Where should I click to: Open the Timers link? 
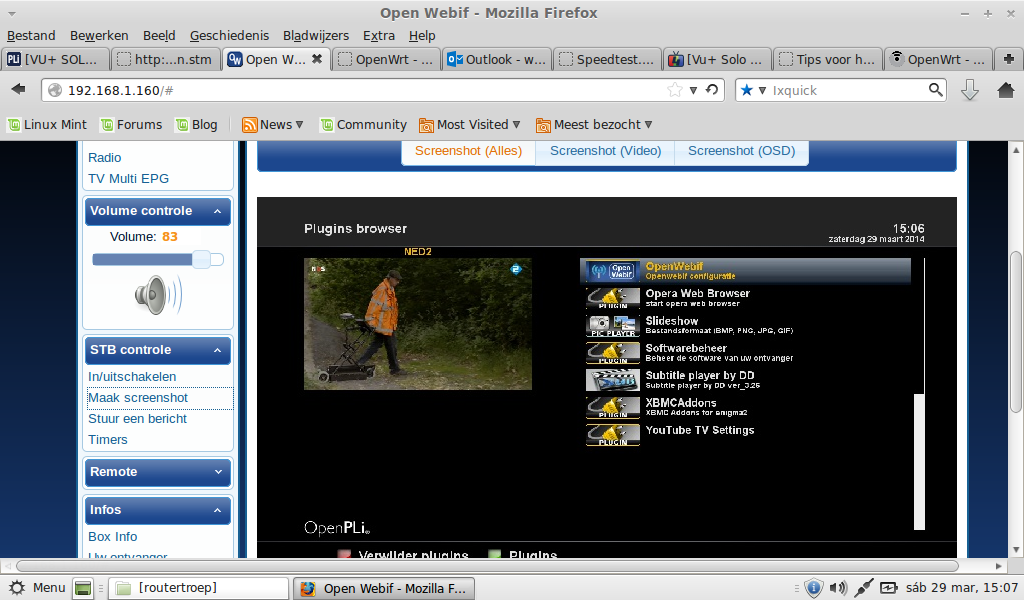point(108,439)
